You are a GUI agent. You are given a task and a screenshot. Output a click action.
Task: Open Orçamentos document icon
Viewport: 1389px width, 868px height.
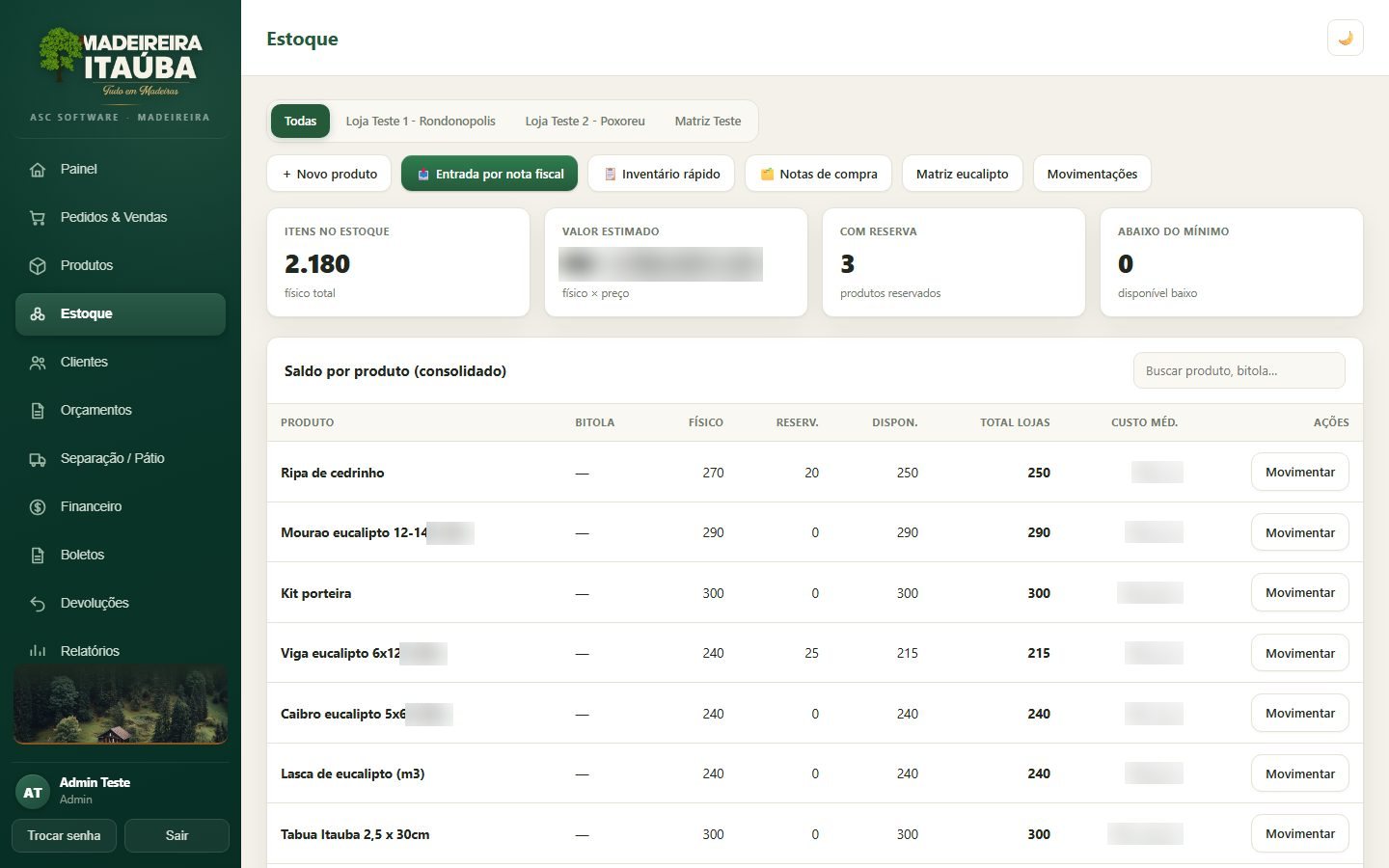pos(38,410)
